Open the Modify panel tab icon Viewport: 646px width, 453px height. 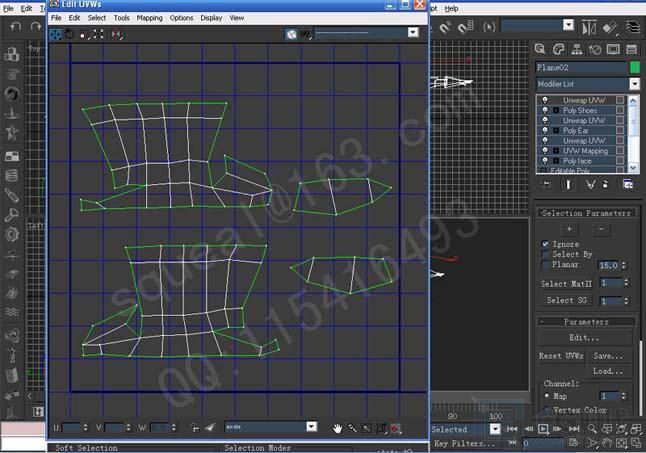(558, 49)
